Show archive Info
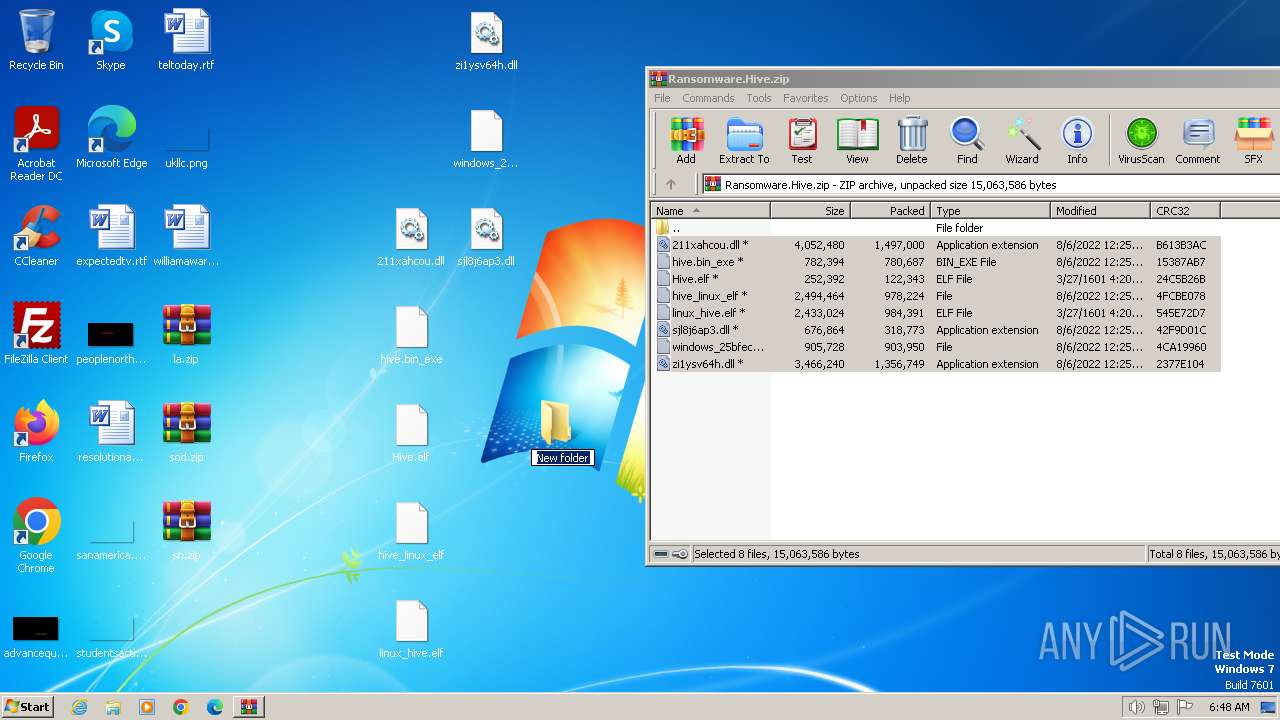Viewport: 1280px width, 720px height. [x=1077, y=140]
